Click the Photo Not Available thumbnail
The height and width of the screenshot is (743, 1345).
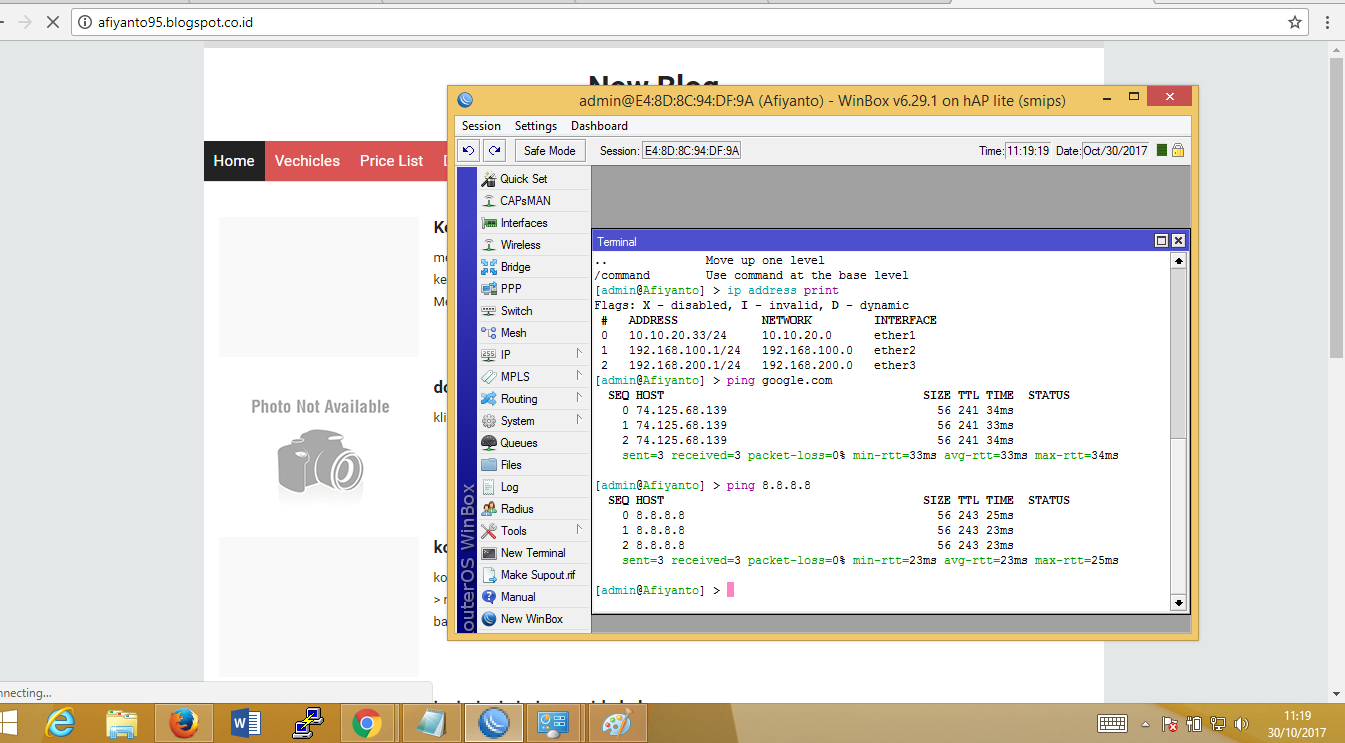(320, 448)
